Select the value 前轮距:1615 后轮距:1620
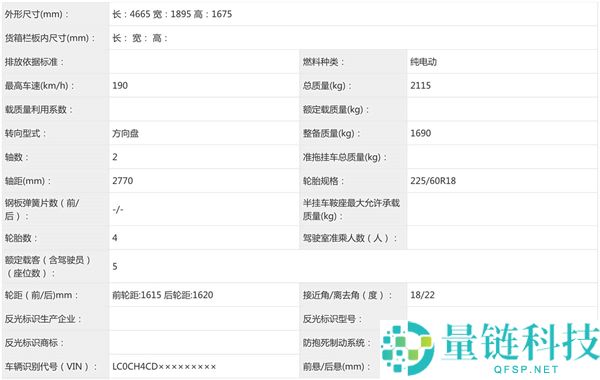 click(163, 295)
